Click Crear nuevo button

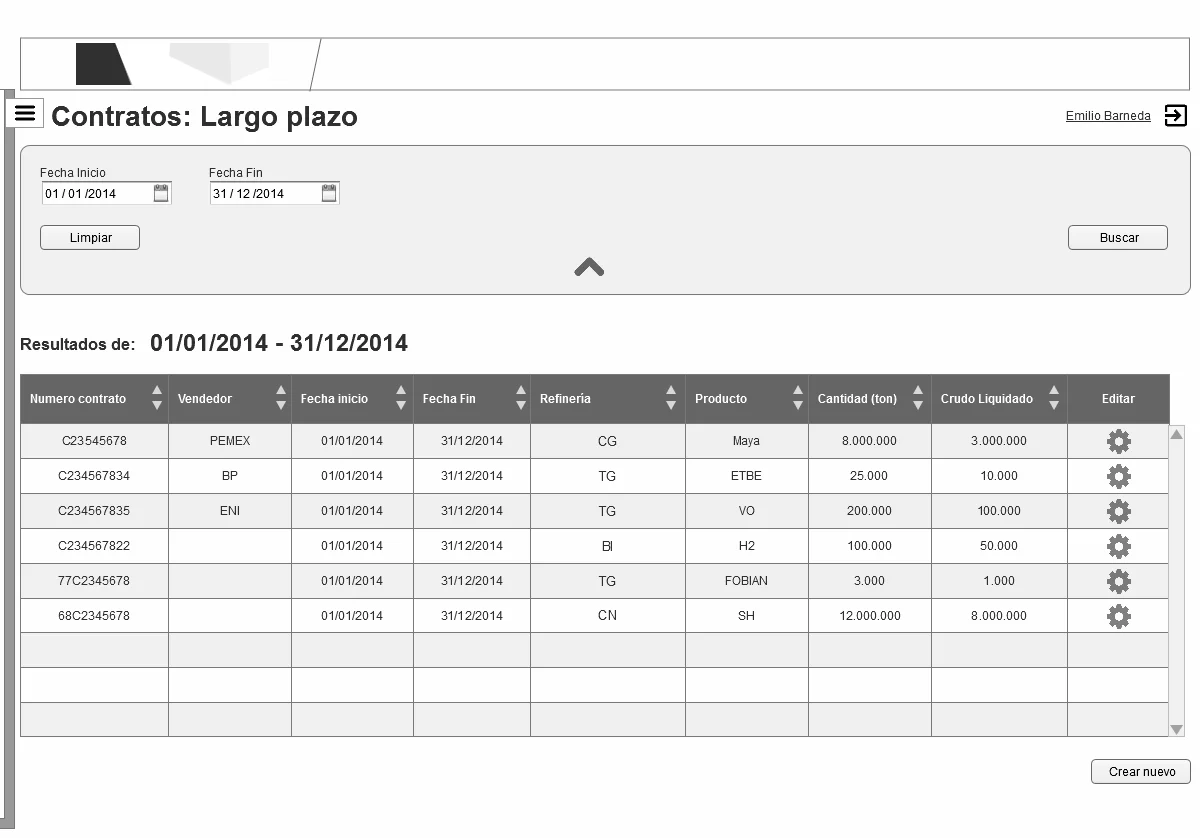pos(1141,772)
